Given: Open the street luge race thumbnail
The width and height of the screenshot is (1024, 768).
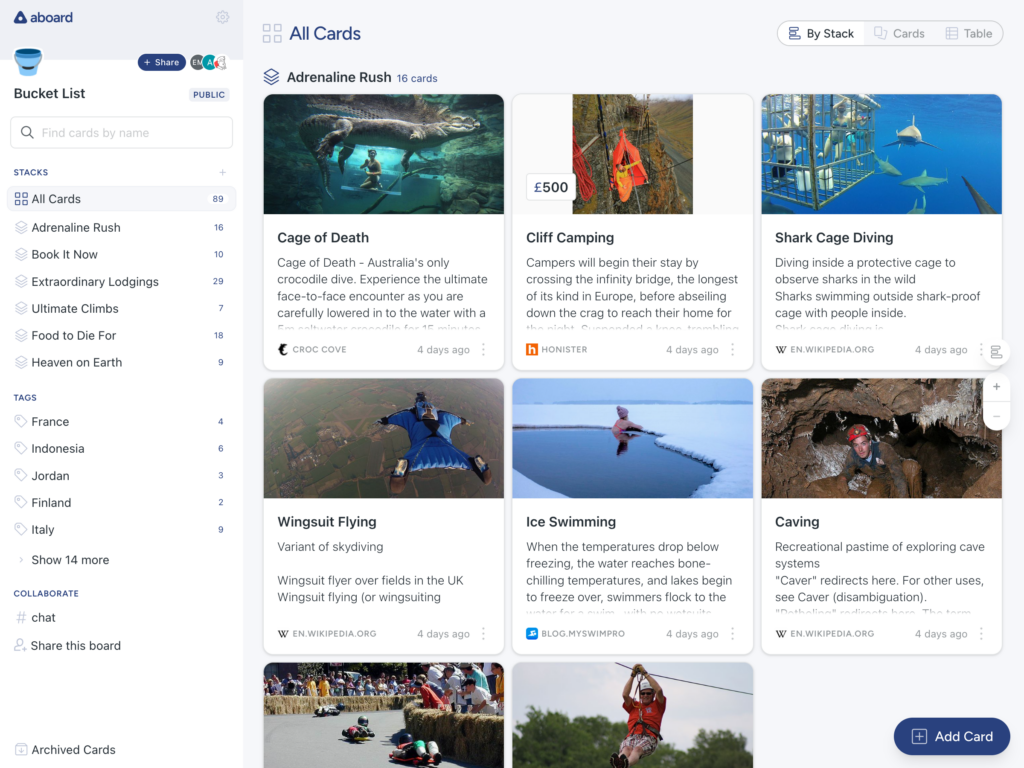Looking at the screenshot, I should 383,715.
